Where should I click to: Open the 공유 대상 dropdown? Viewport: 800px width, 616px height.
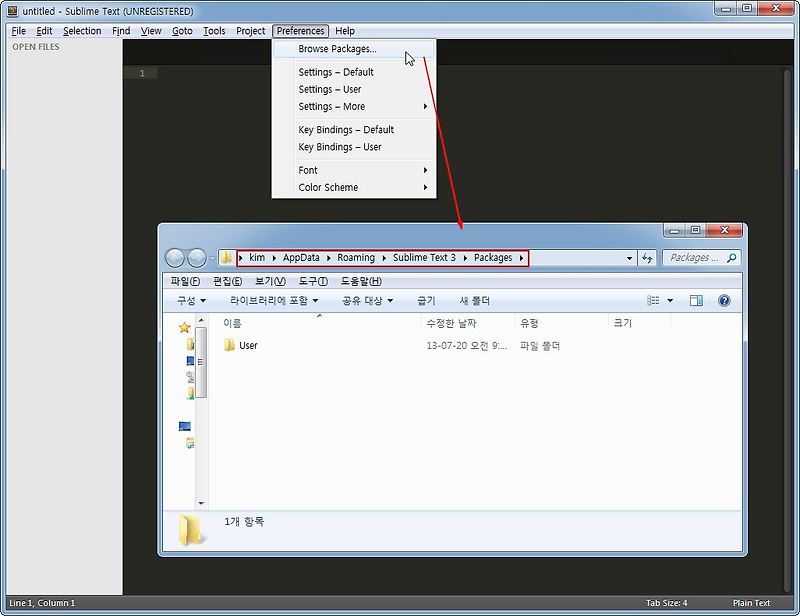point(367,301)
